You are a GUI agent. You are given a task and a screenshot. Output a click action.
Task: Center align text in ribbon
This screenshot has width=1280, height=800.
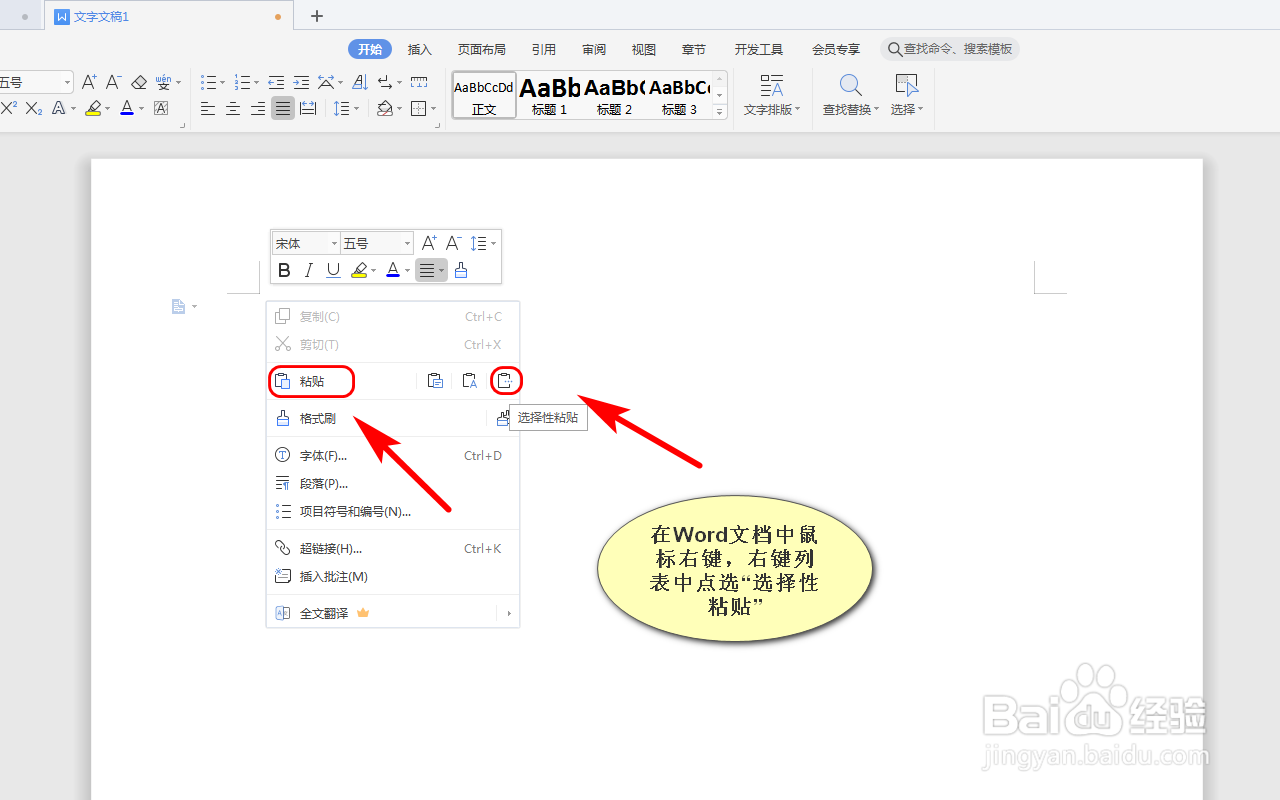233,108
